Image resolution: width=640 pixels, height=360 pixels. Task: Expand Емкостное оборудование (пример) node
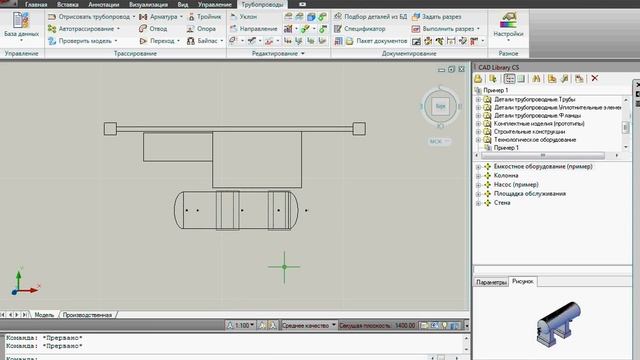pyautogui.click(x=478, y=167)
